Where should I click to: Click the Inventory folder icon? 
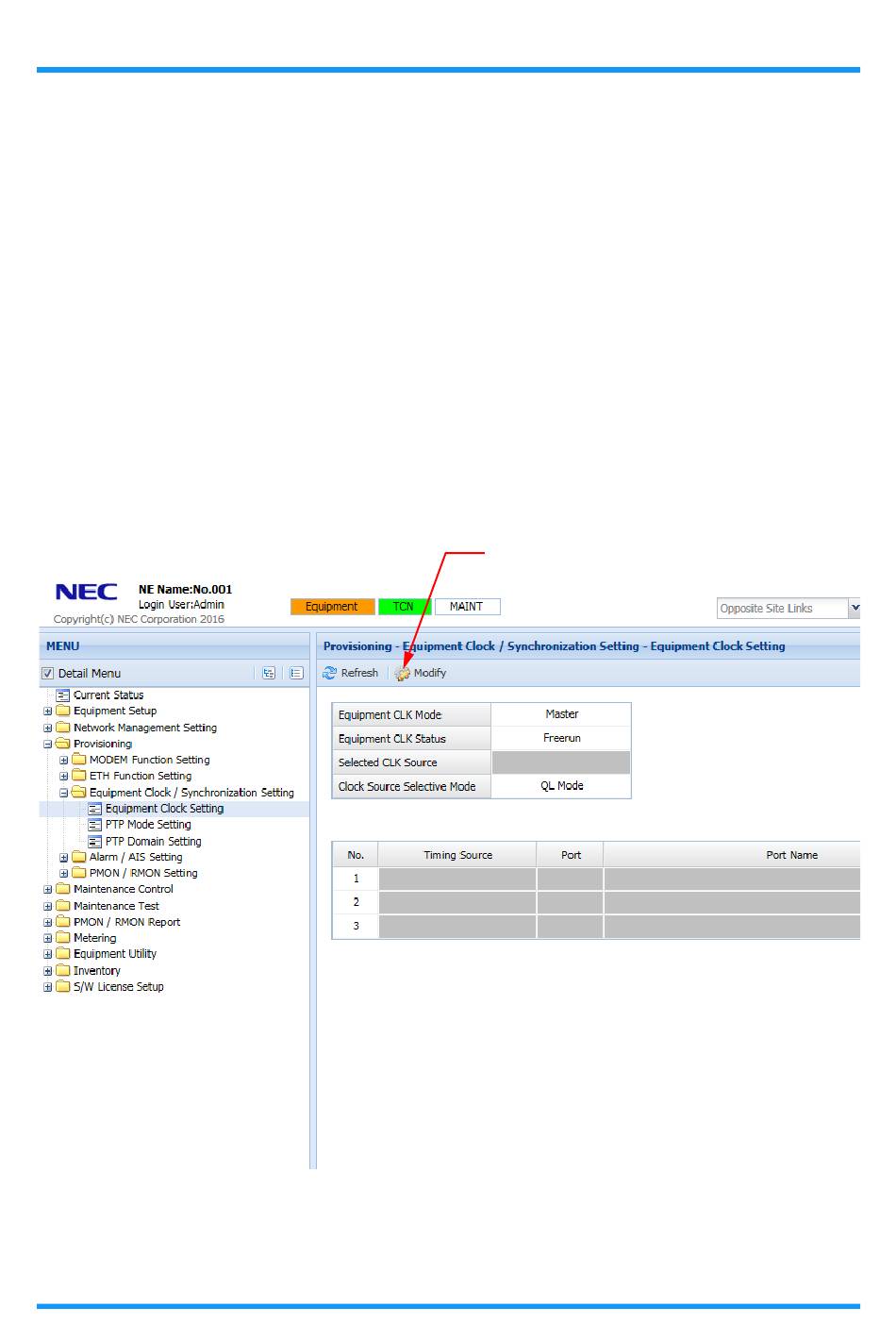coord(63,970)
